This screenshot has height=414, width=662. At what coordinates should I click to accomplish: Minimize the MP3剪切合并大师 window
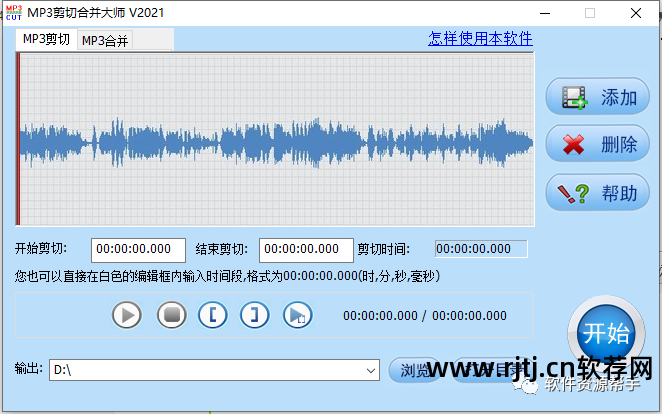click(545, 13)
